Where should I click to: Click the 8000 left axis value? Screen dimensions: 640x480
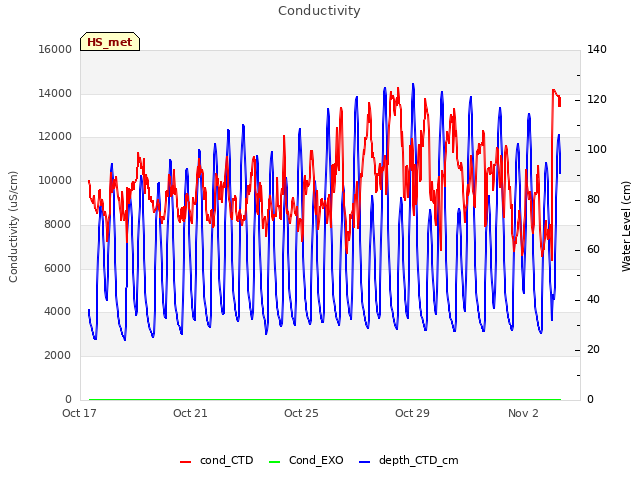pos(58,224)
